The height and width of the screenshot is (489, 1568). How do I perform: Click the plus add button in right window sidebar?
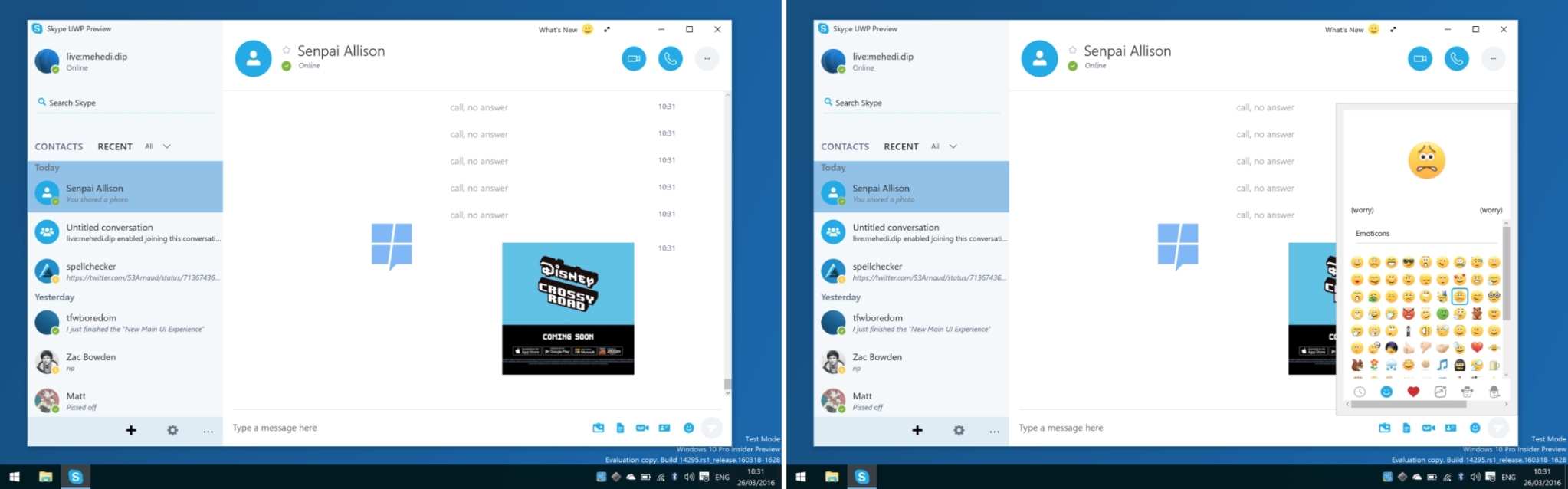[x=917, y=430]
